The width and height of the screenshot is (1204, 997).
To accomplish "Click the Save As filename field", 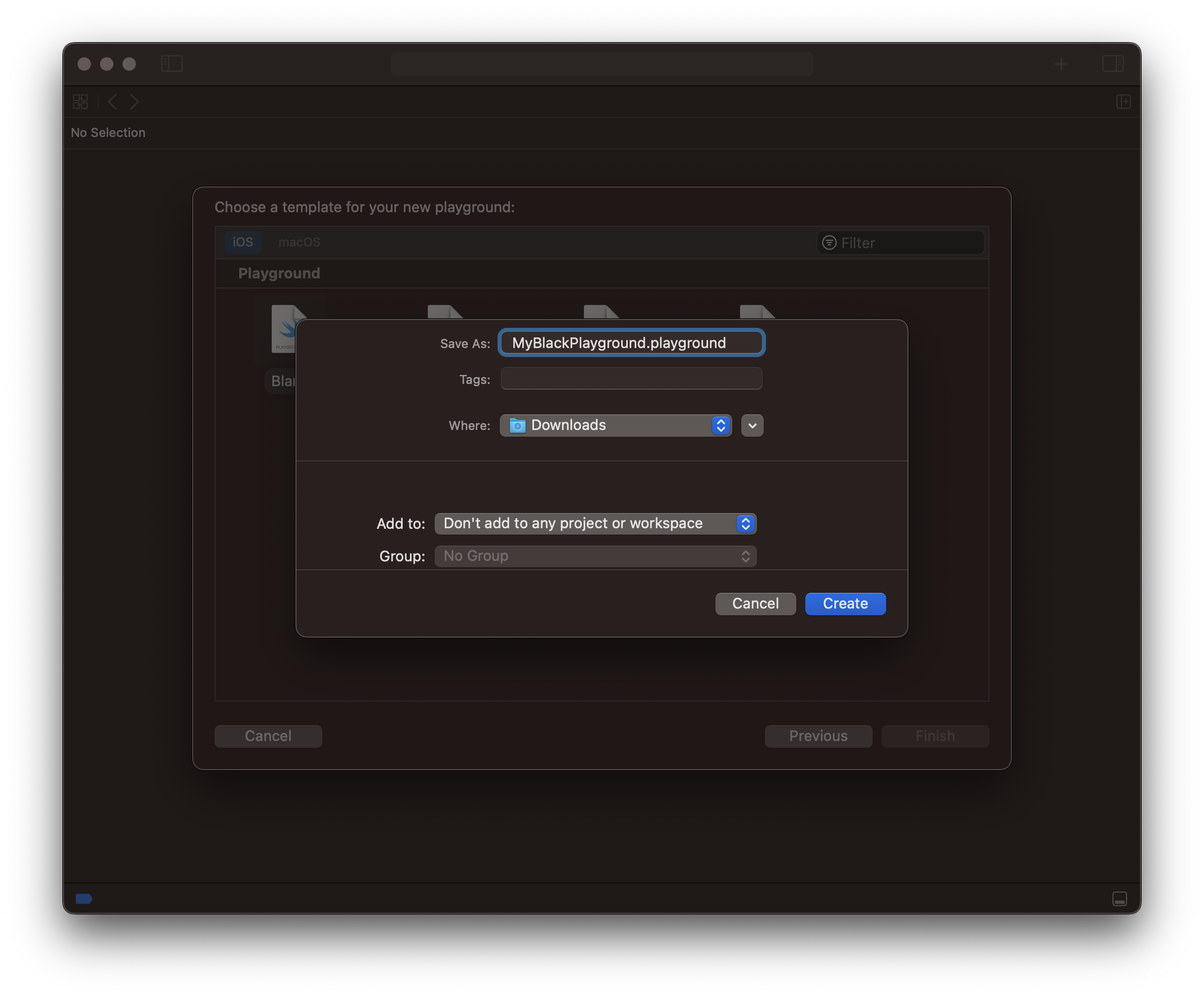I will tap(631, 342).
